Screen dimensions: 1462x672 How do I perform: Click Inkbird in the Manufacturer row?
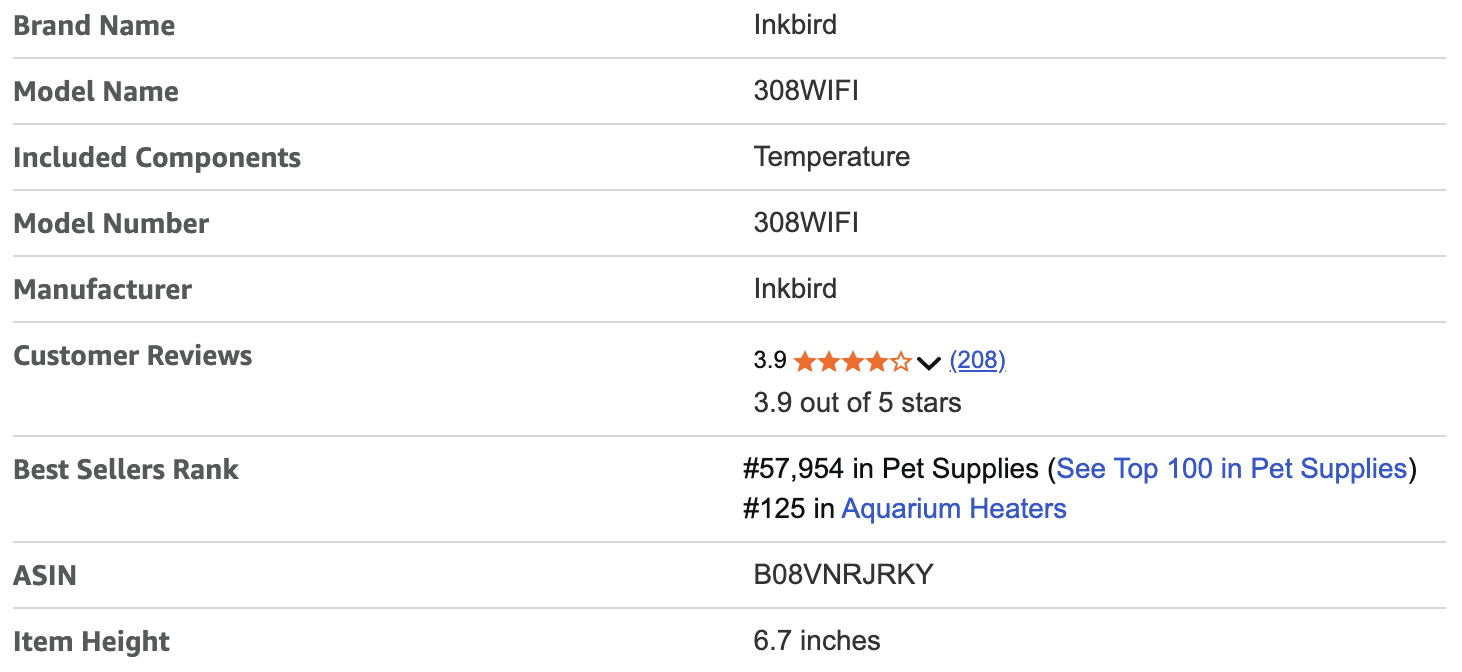pos(795,289)
